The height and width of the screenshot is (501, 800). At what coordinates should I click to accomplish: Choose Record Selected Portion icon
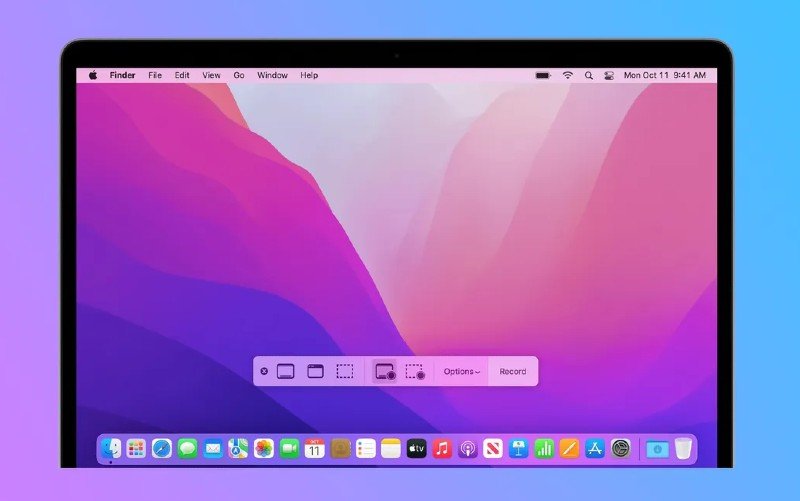click(415, 371)
